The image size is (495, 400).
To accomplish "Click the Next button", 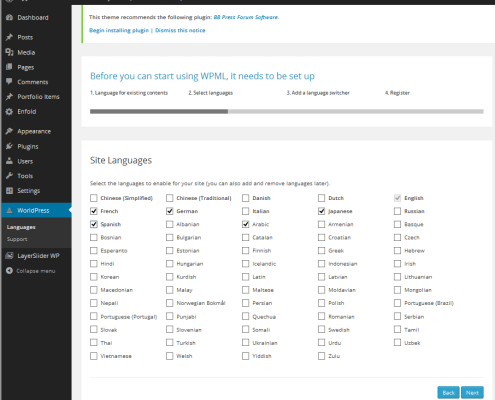I will pyautogui.click(x=472, y=393).
